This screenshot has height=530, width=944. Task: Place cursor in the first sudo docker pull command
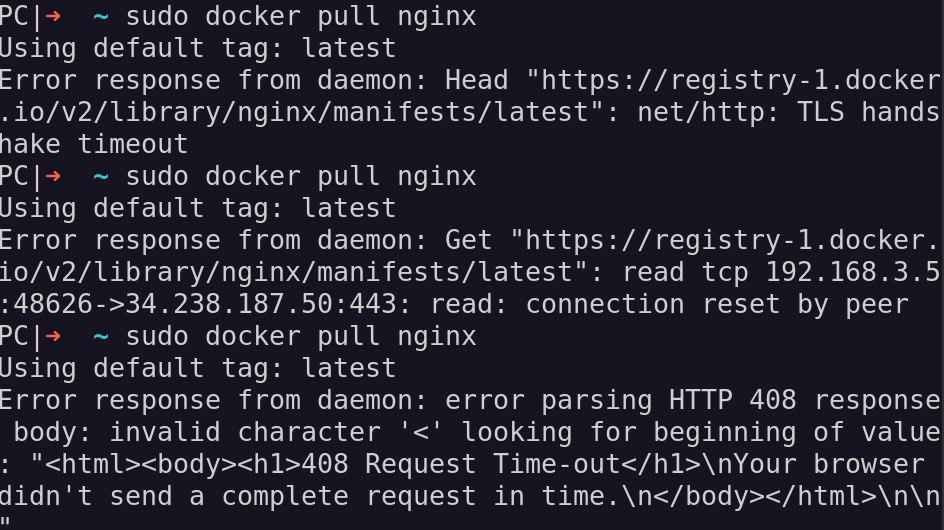point(301,17)
